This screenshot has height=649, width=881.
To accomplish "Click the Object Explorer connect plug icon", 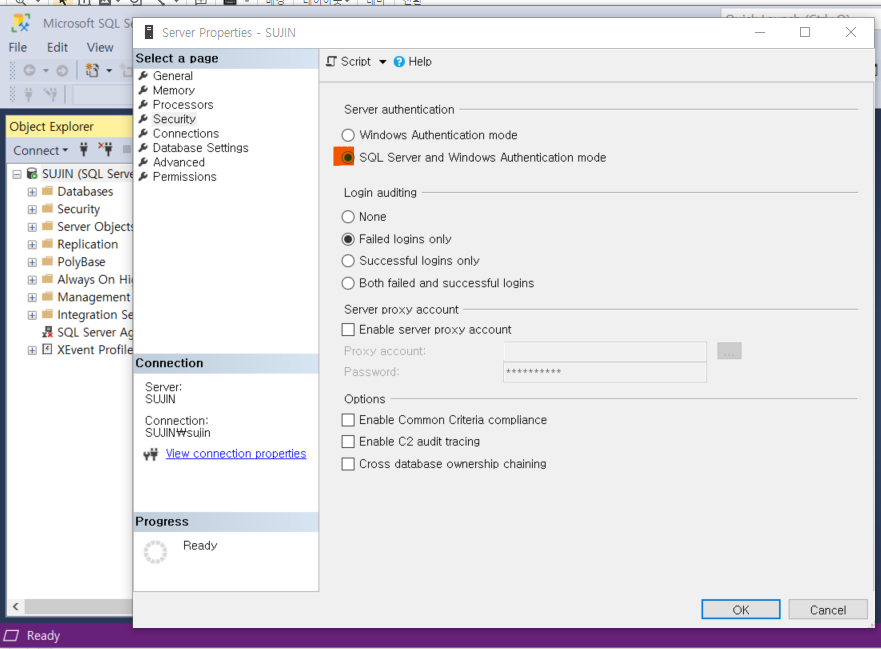I will 84,149.
